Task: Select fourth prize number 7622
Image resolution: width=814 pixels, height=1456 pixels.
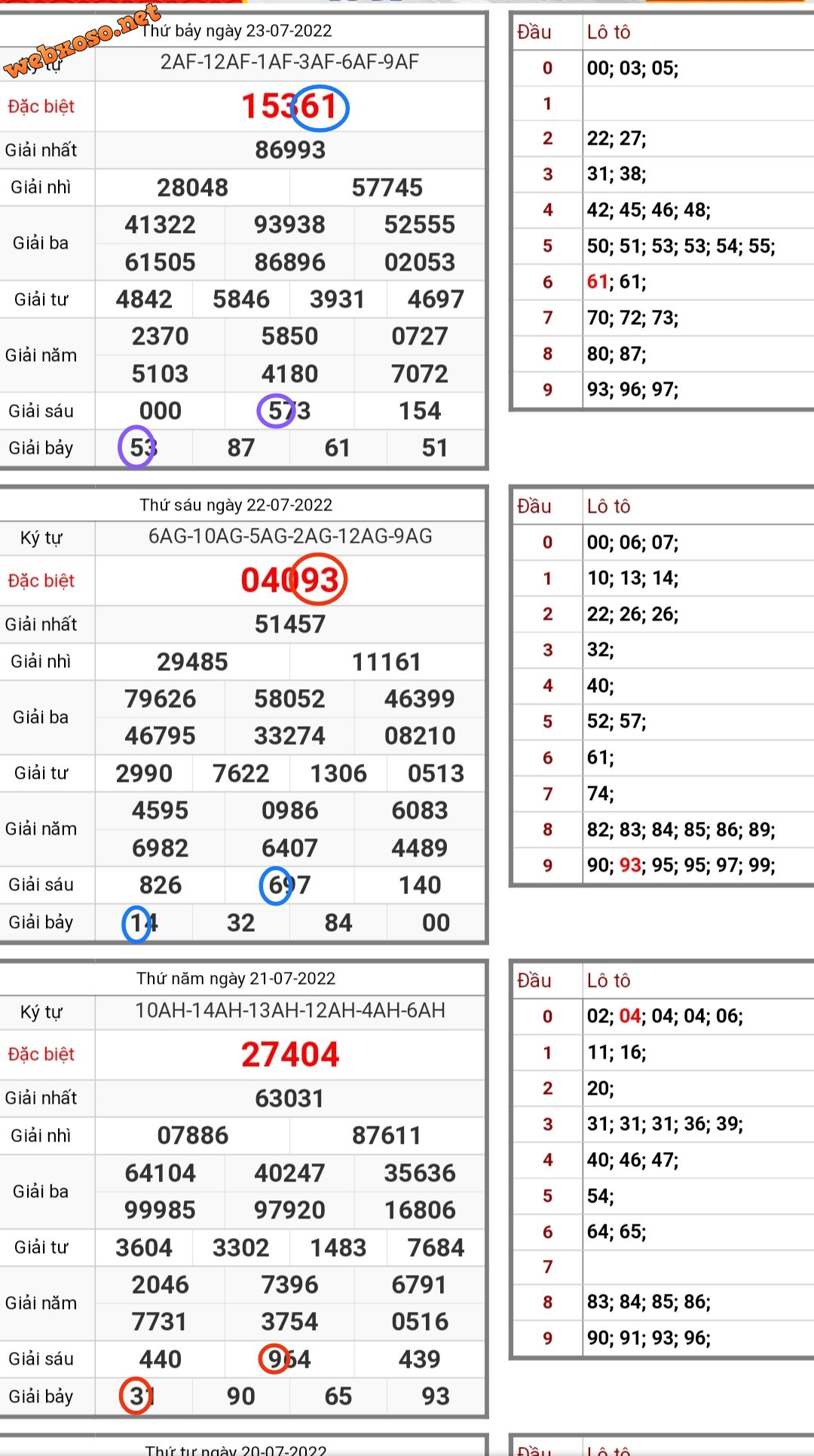Action: click(240, 774)
